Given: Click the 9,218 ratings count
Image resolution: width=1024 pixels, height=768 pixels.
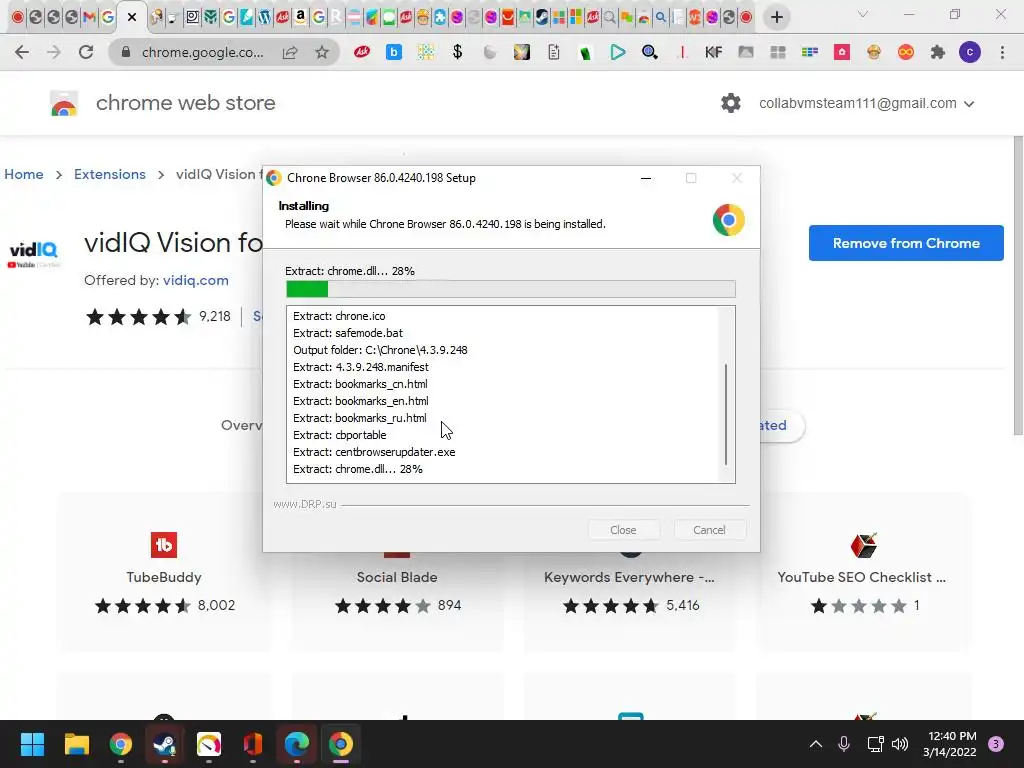Looking at the screenshot, I should (x=215, y=317).
